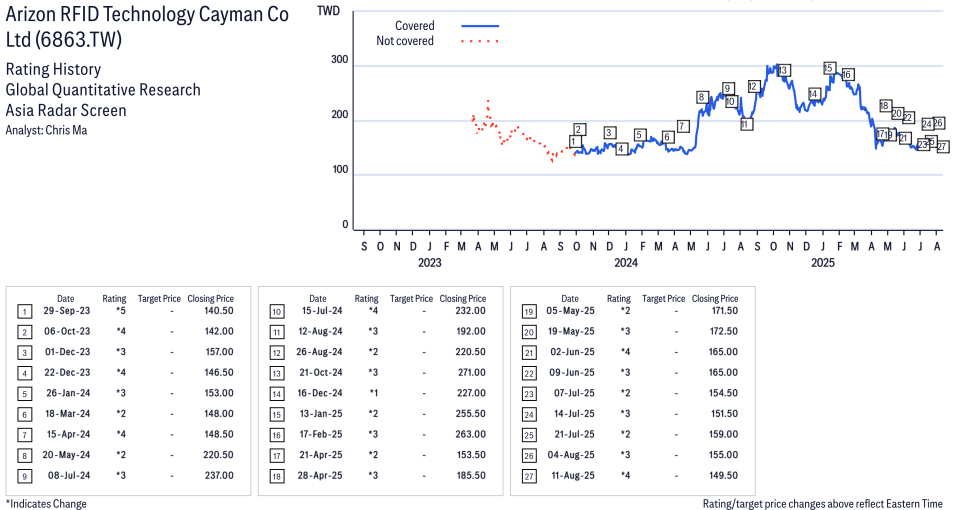This screenshot has width=954, height=510.
Task: Select chart marker 3 near December 2023
Action: (x=610, y=133)
